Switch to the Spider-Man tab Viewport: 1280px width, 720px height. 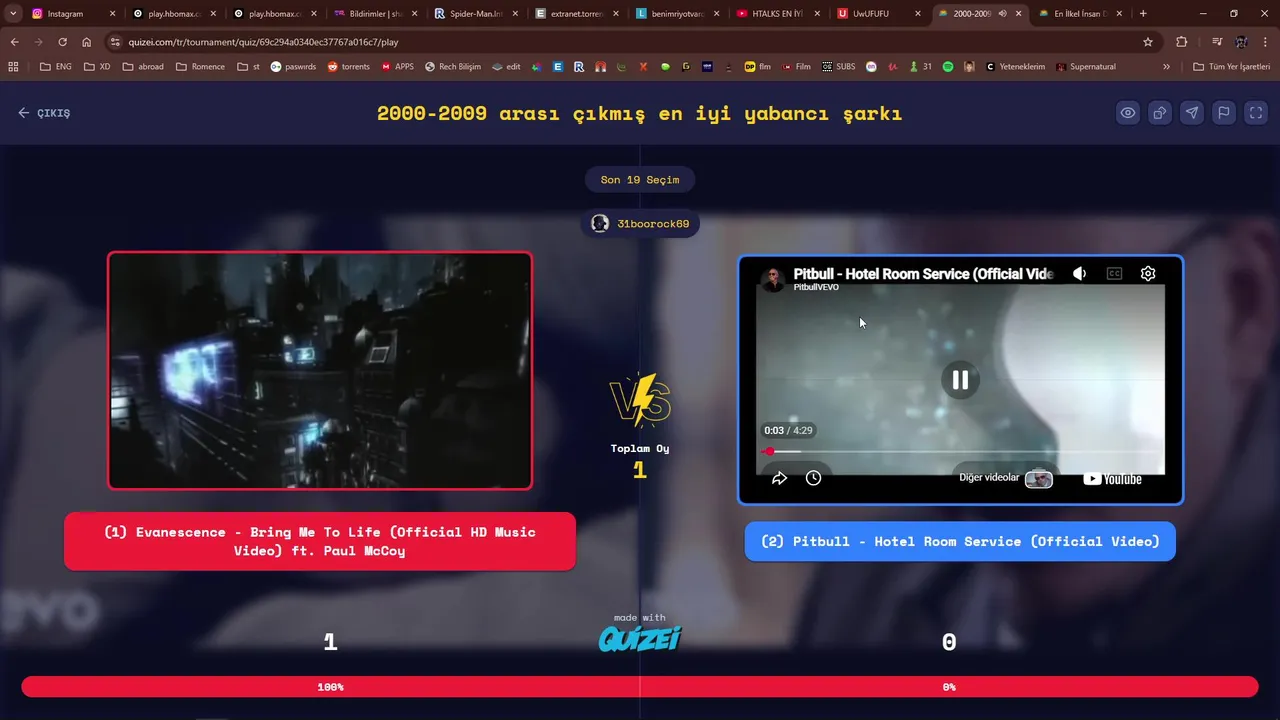[475, 14]
